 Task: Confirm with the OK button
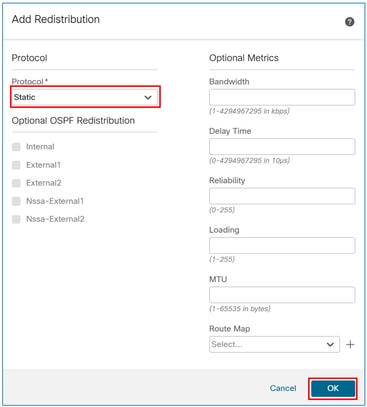tap(333, 388)
